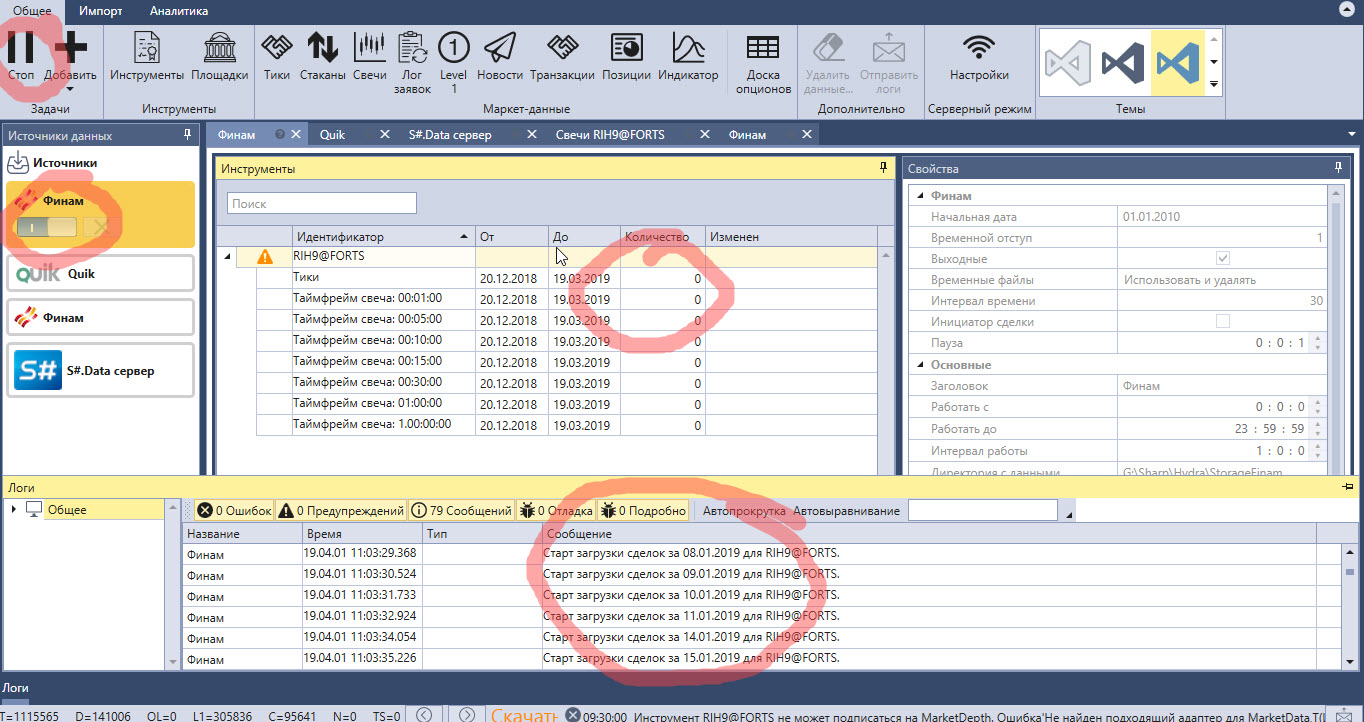Screen dimensions: 1364x722
Task: Select the blue highlighted Visual Studio theme
Action: (1177, 63)
